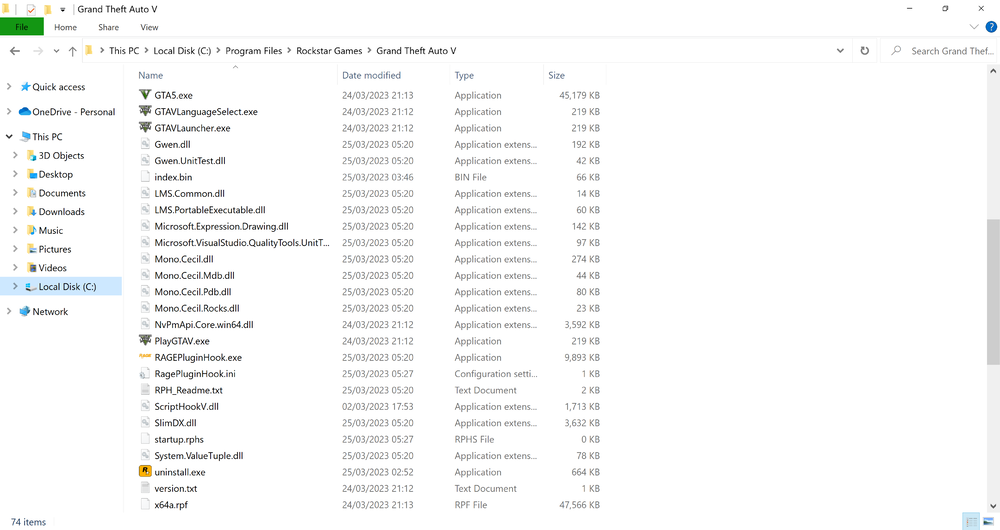
Task: Click the Local Disk (C:) drive icon
Action: 31,287
